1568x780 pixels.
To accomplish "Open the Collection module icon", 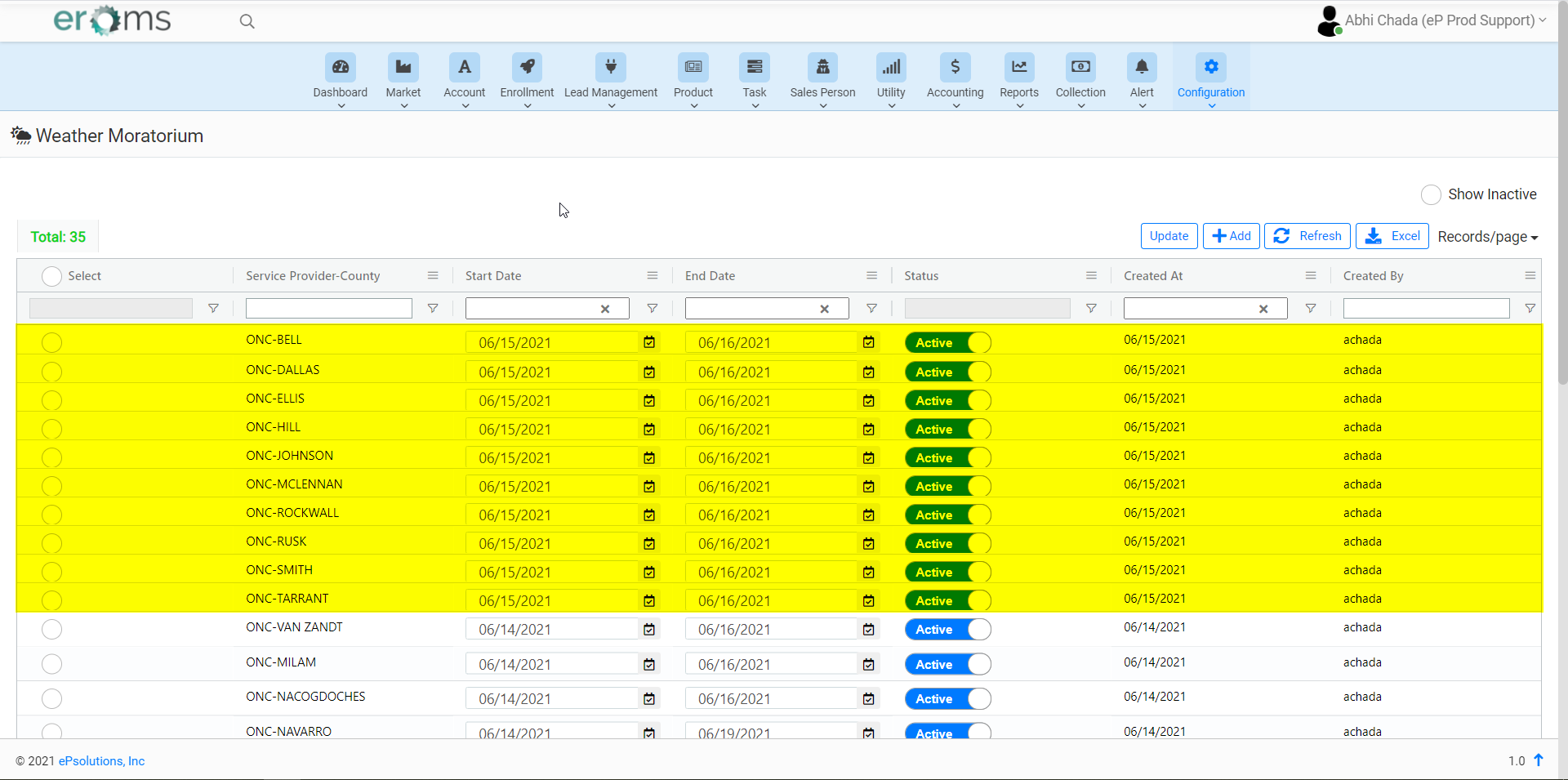I will click(x=1080, y=67).
